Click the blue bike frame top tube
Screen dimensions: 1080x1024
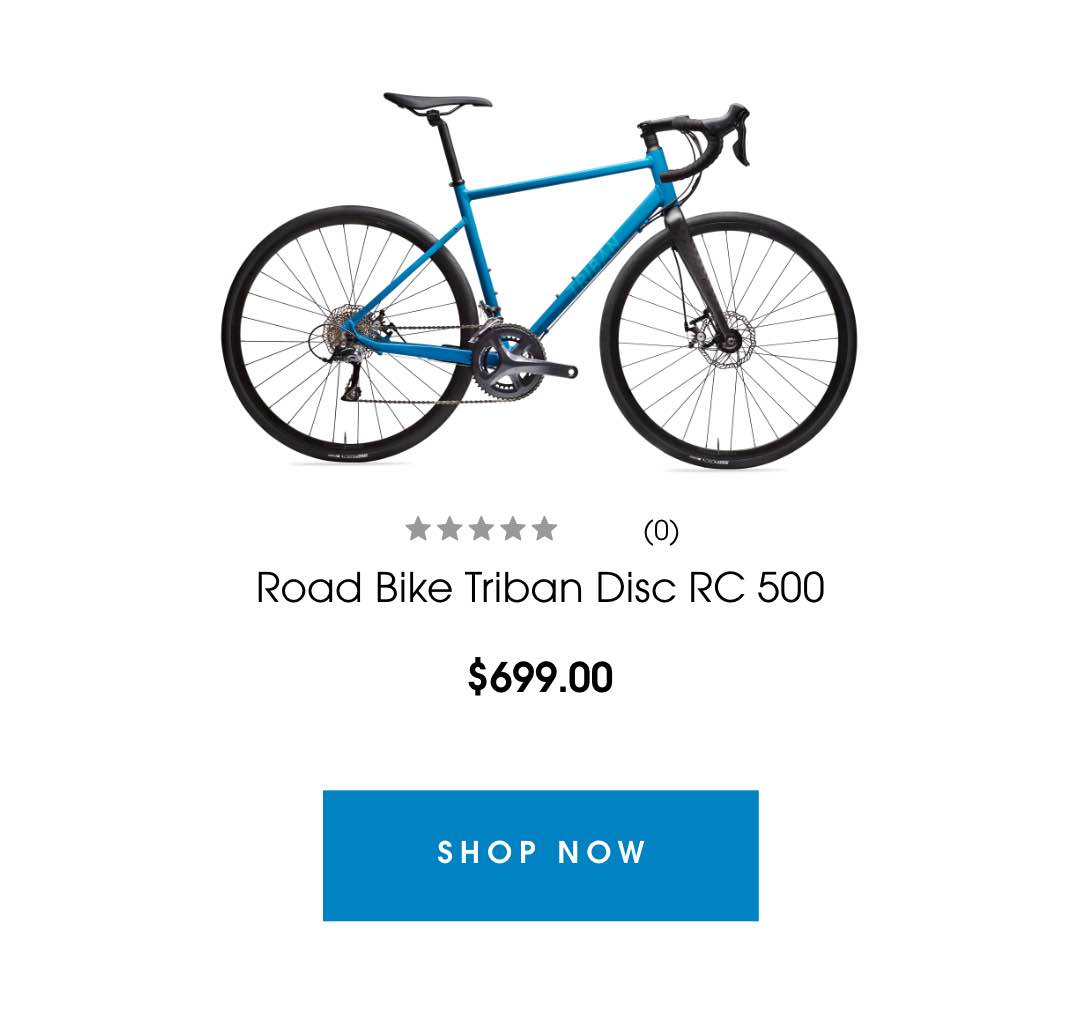[x=558, y=176]
